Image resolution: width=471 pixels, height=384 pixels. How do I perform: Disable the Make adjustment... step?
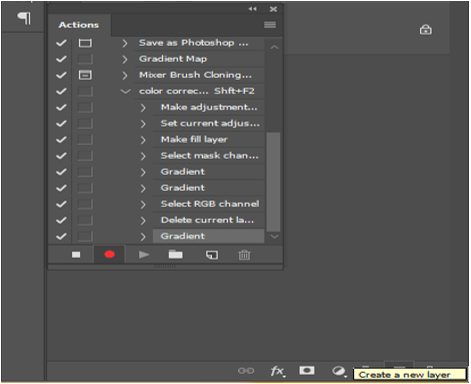click(61, 107)
